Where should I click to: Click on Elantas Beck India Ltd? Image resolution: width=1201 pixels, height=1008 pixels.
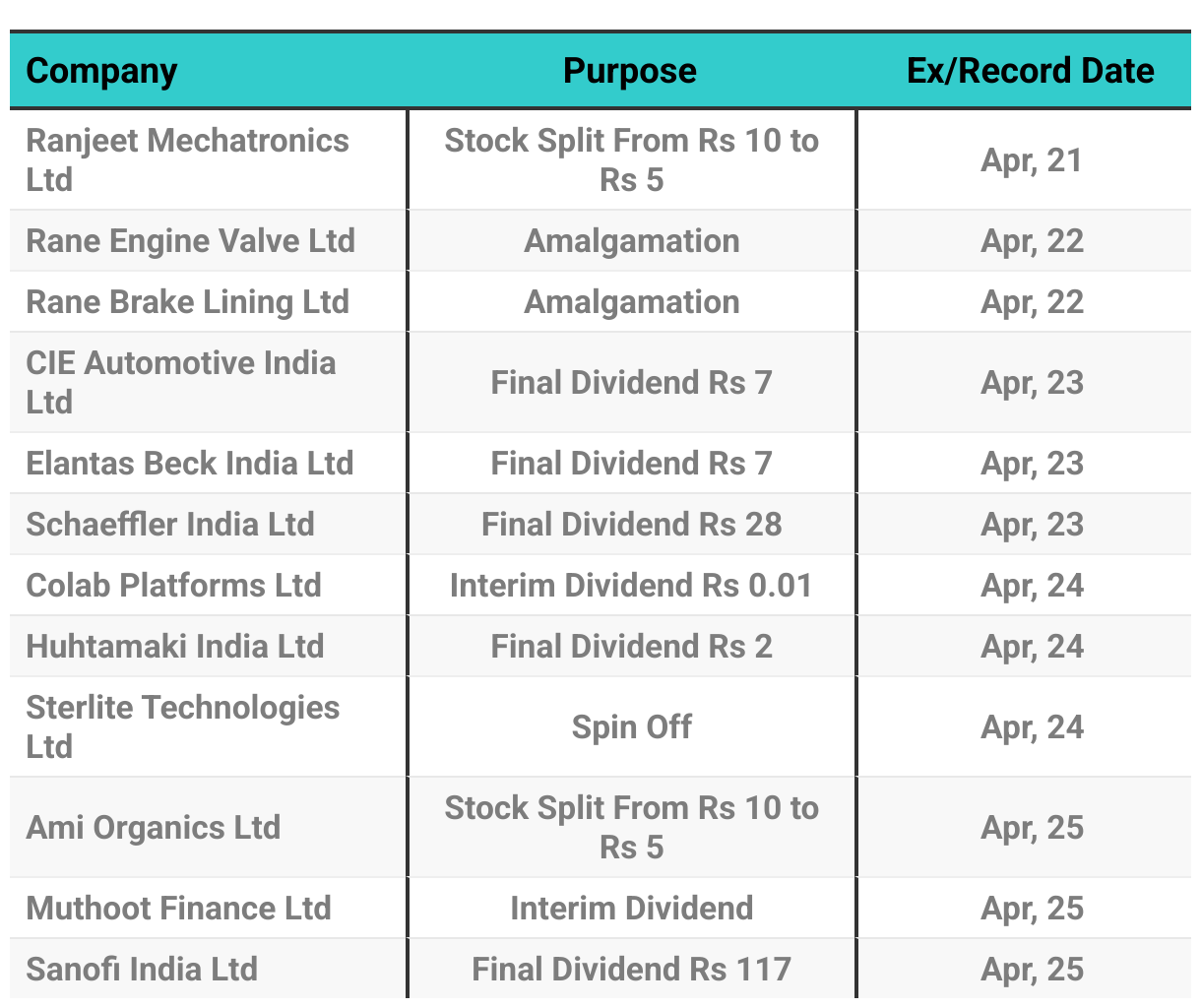(189, 464)
